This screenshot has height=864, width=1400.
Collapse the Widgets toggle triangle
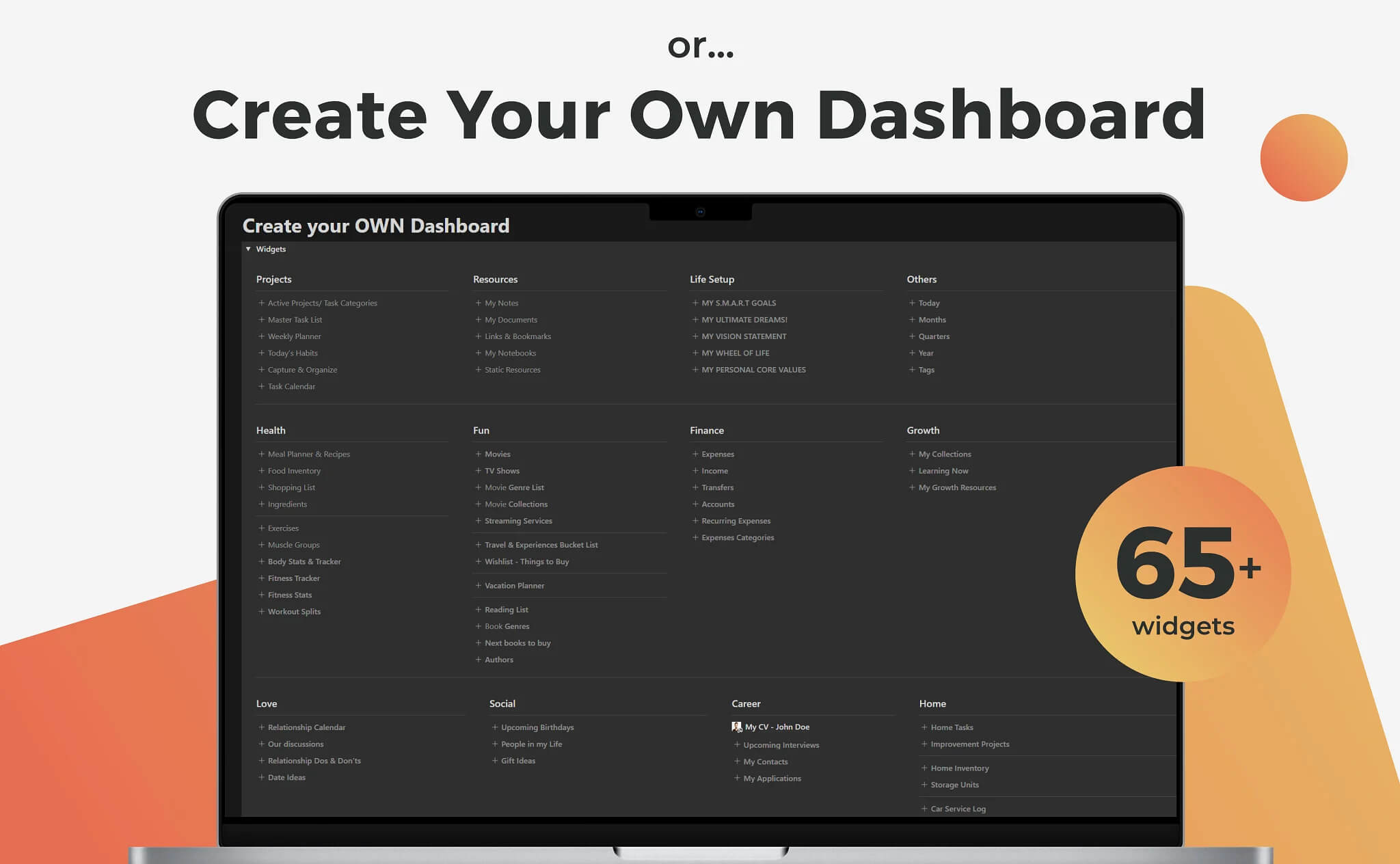248,249
